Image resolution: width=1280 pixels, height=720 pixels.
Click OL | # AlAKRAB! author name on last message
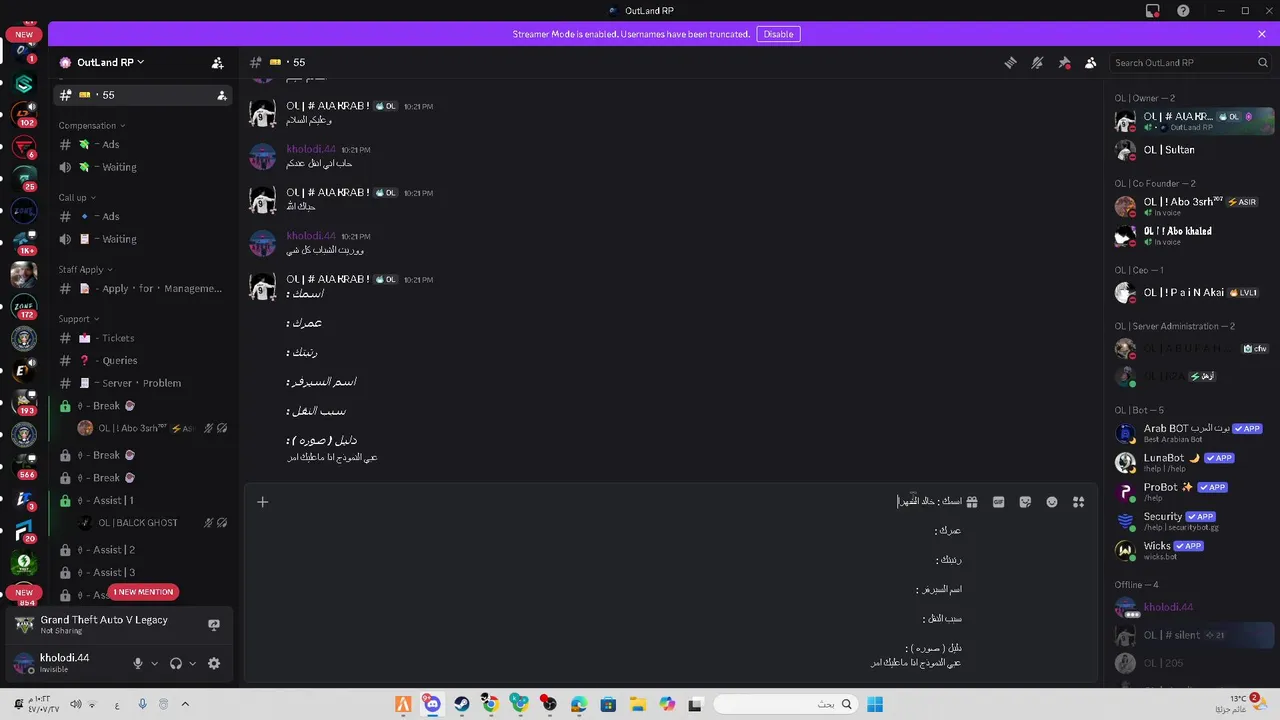pyautogui.click(x=327, y=279)
